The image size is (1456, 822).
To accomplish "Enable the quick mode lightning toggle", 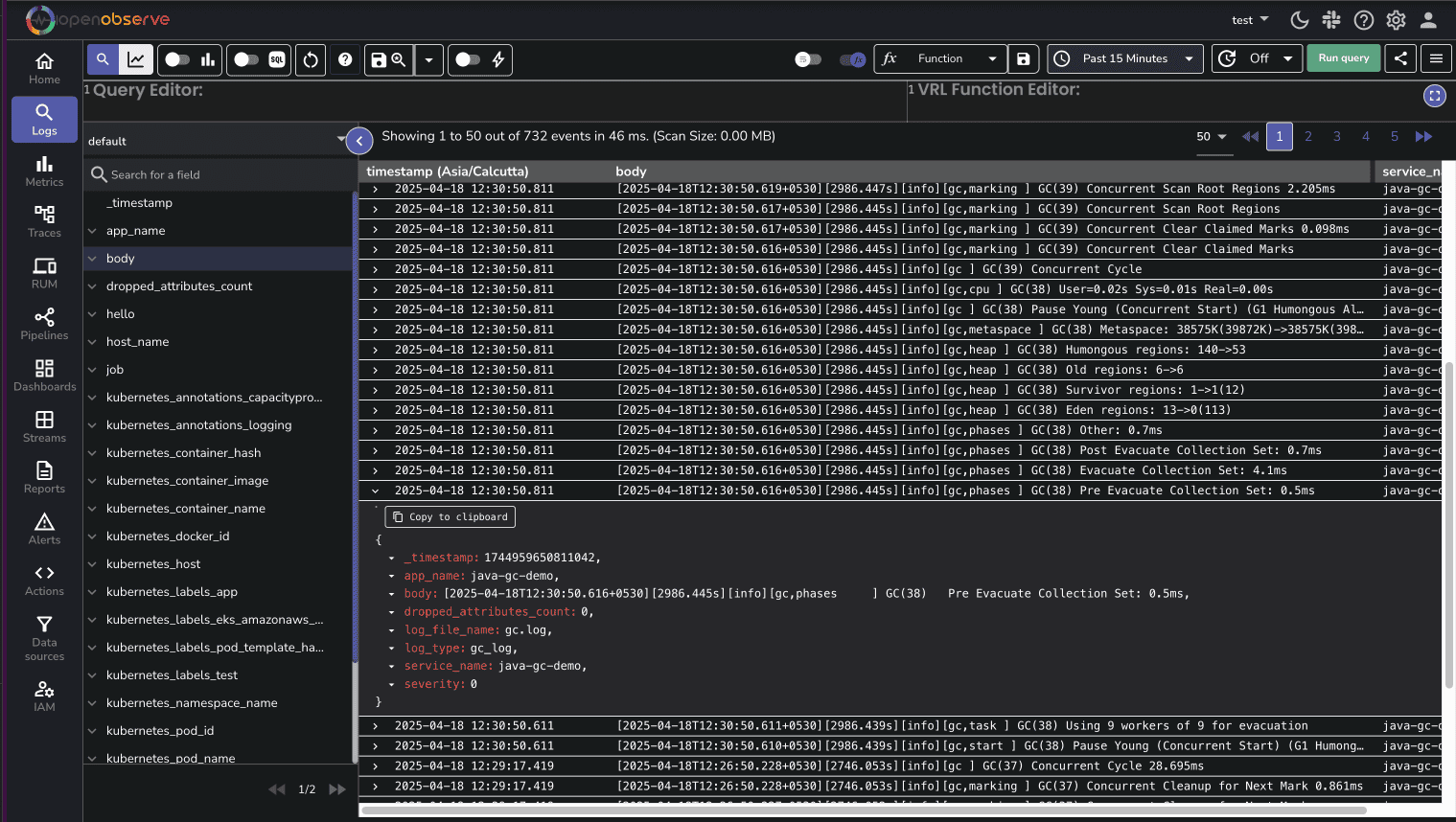I will pyautogui.click(x=468, y=59).
